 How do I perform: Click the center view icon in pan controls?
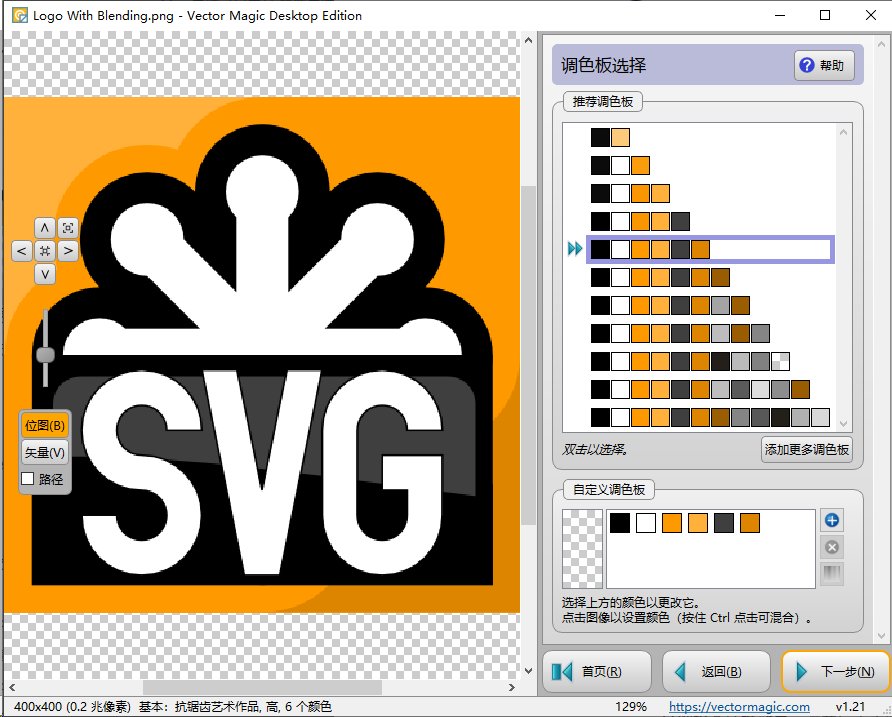45,251
